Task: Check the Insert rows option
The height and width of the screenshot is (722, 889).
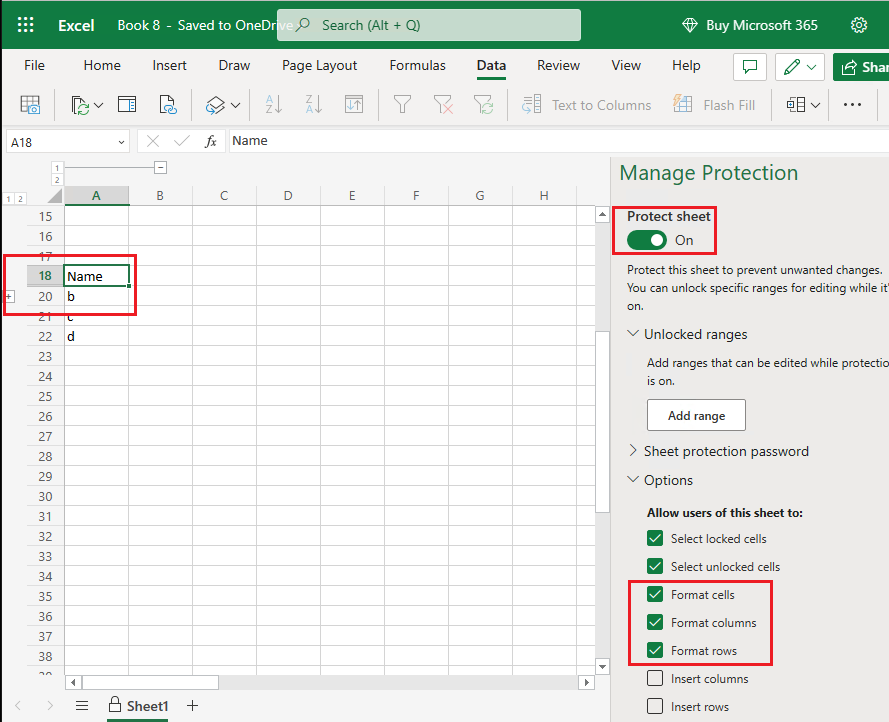Action: 655,706
